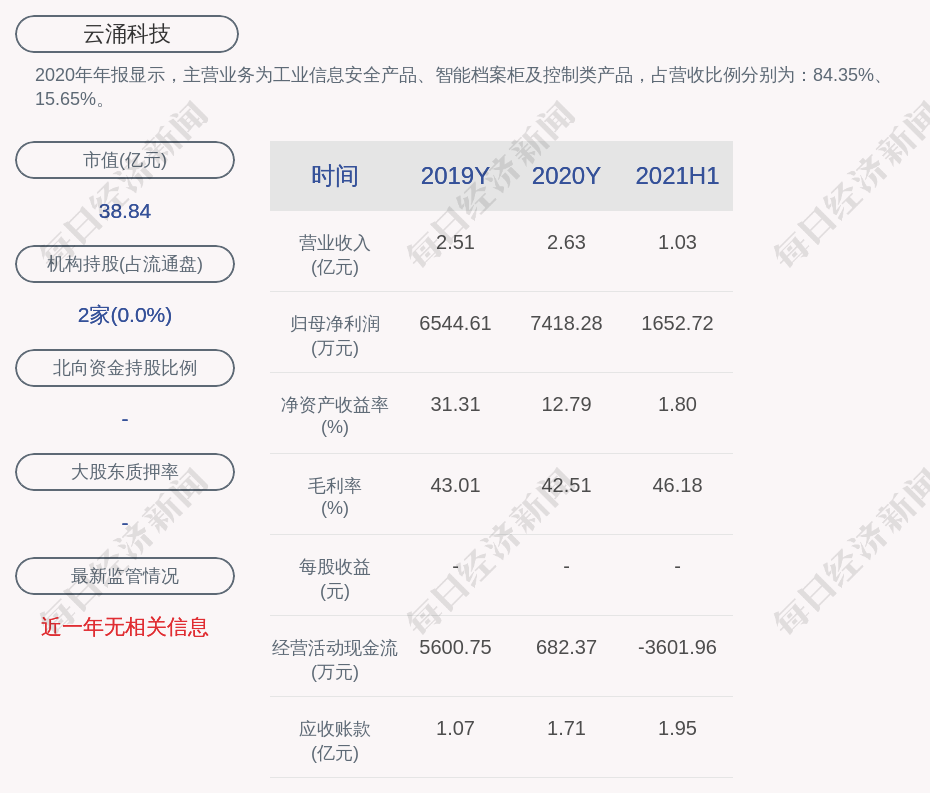Image resolution: width=930 pixels, height=793 pixels.
Task: Click the receivables value 1.95
Action: [677, 728]
